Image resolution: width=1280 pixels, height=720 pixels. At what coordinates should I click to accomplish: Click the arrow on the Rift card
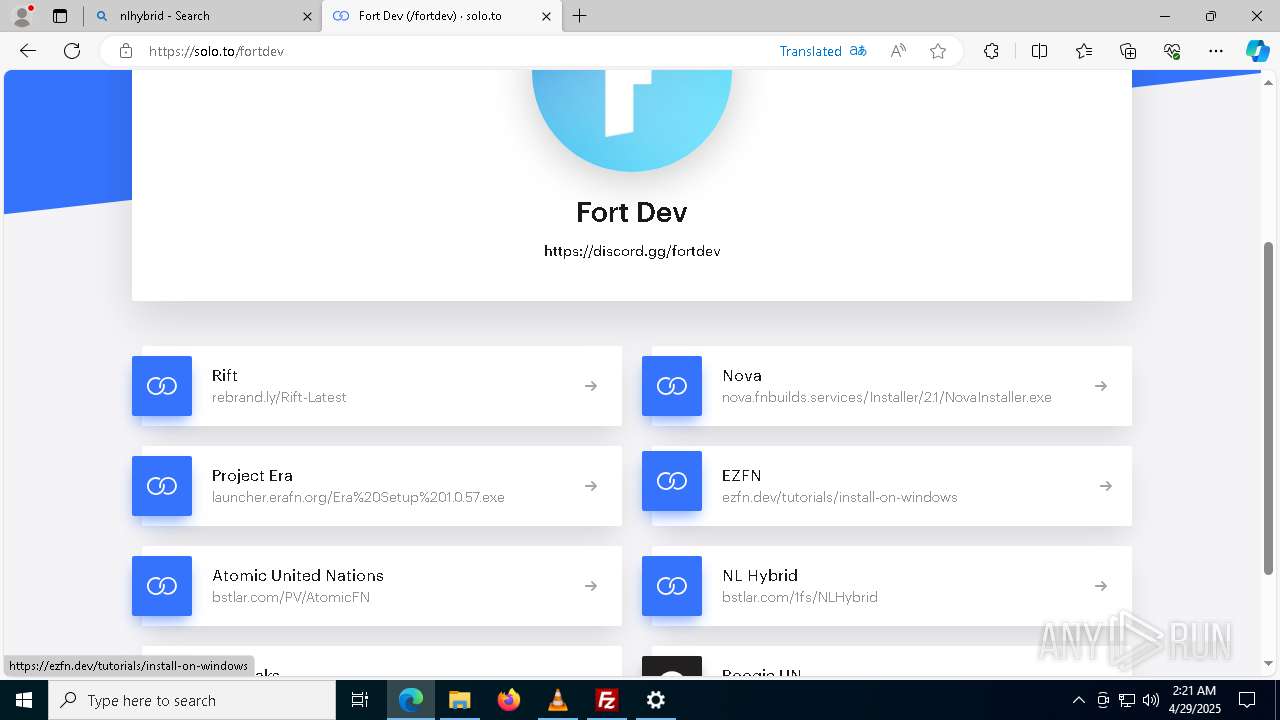click(591, 386)
